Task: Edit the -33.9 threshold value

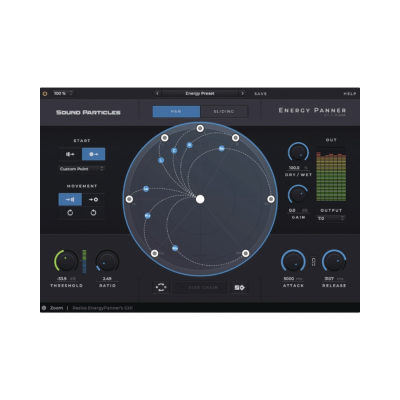Action: 66,279
